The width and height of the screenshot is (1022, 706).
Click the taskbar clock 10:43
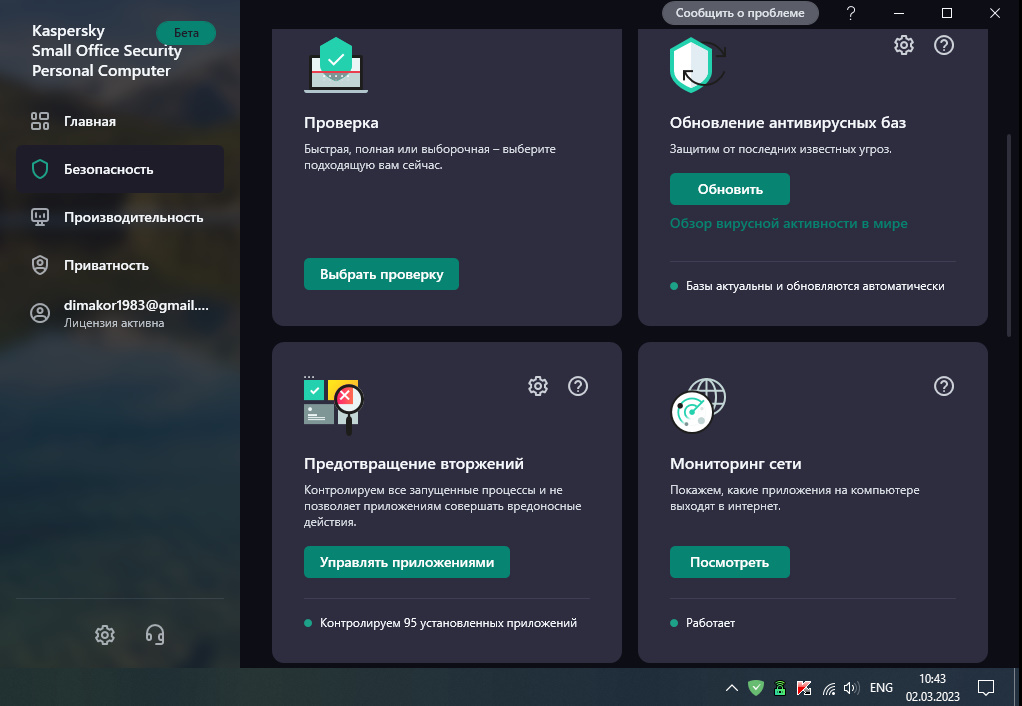(x=932, y=679)
